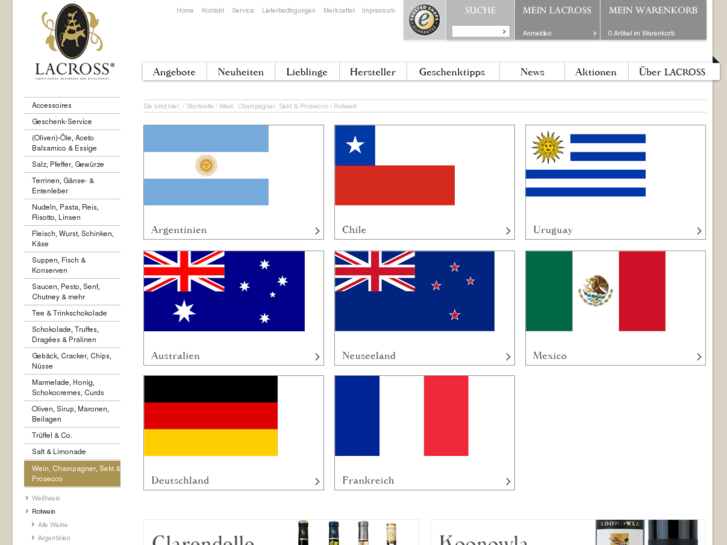Open the Saft & Limonade category
The width and height of the screenshot is (727, 545).
[x=72, y=452]
